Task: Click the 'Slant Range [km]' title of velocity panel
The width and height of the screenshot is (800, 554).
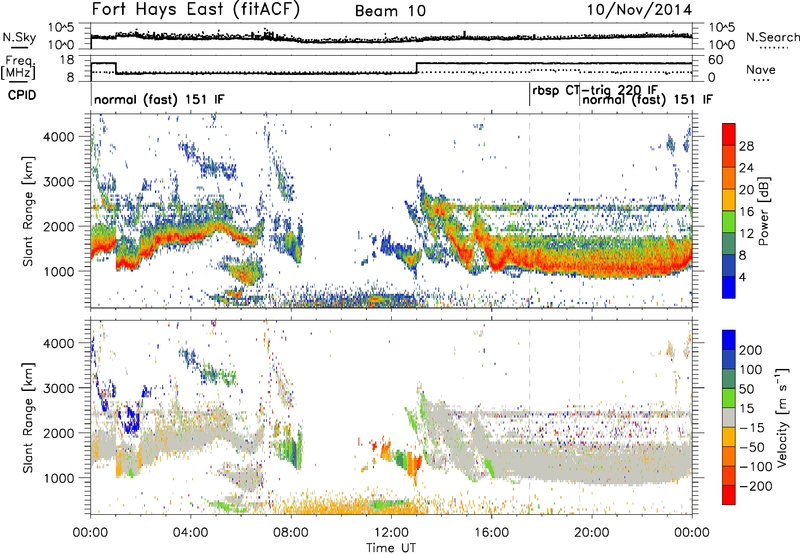Action: tap(28, 417)
